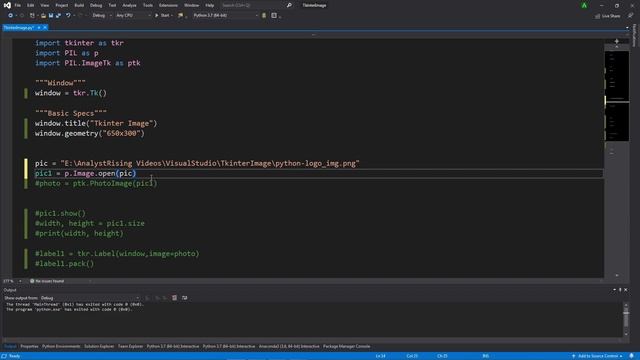Open the Tools menu
This screenshot has height=360, width=640.
148,5
